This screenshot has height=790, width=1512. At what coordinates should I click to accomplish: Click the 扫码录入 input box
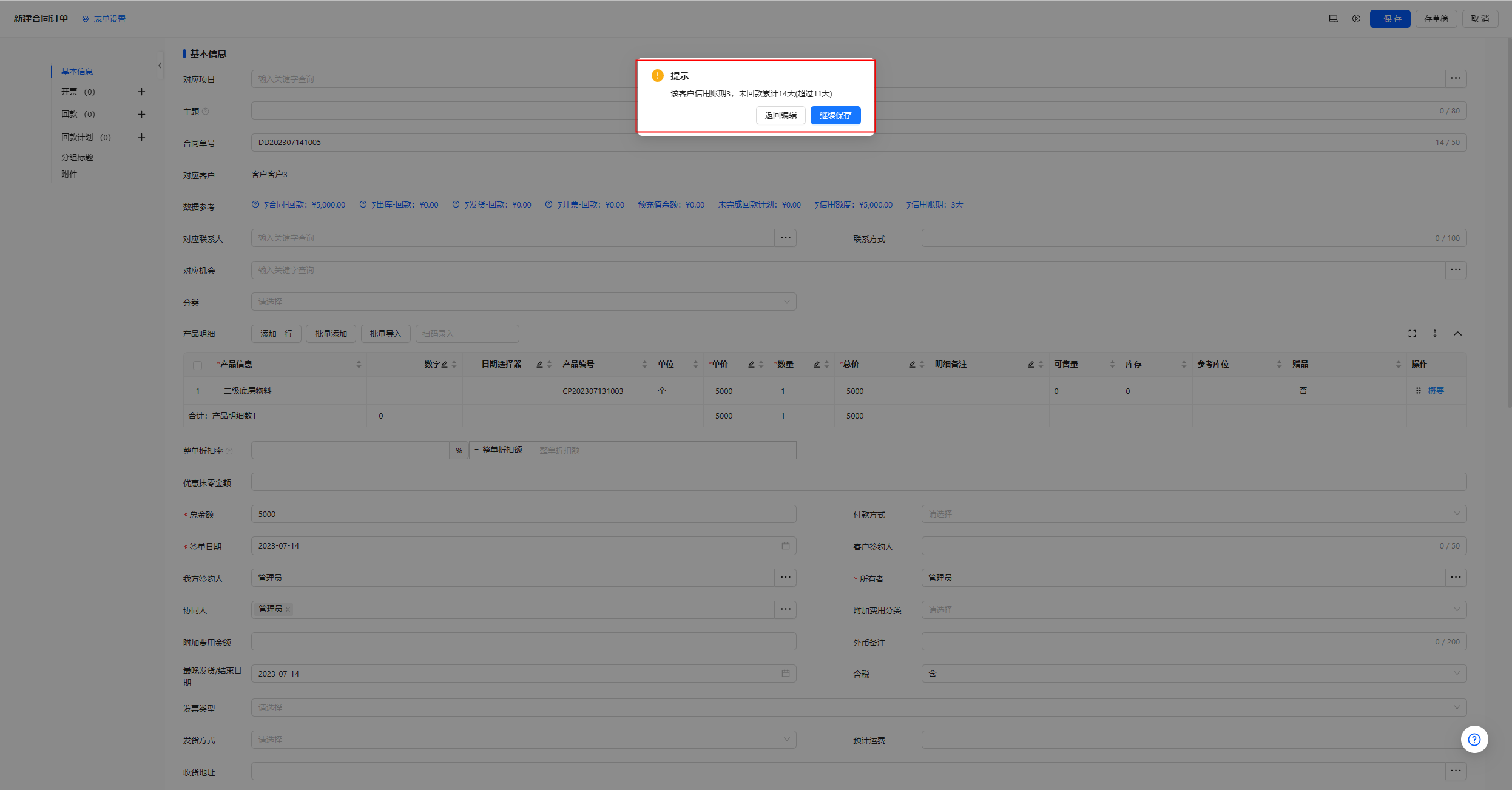click(x=467, y=334)
